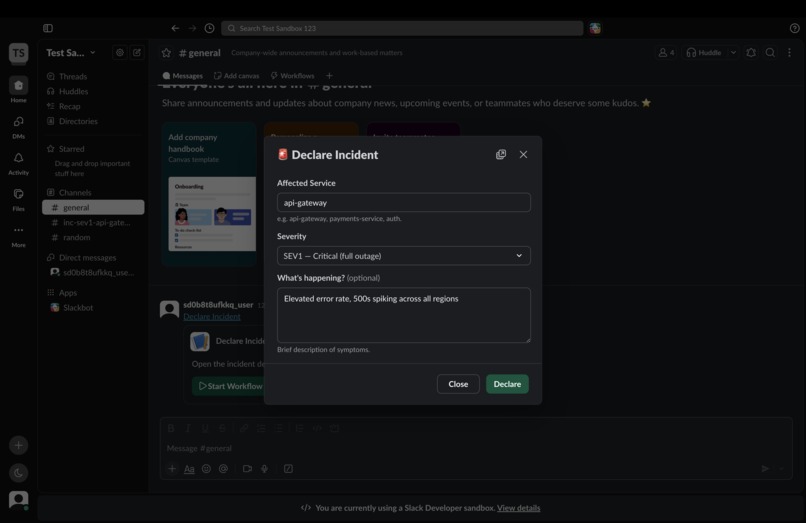
Task: Open the inc-sev1-api-gate... channel
Action: (93, 222)
